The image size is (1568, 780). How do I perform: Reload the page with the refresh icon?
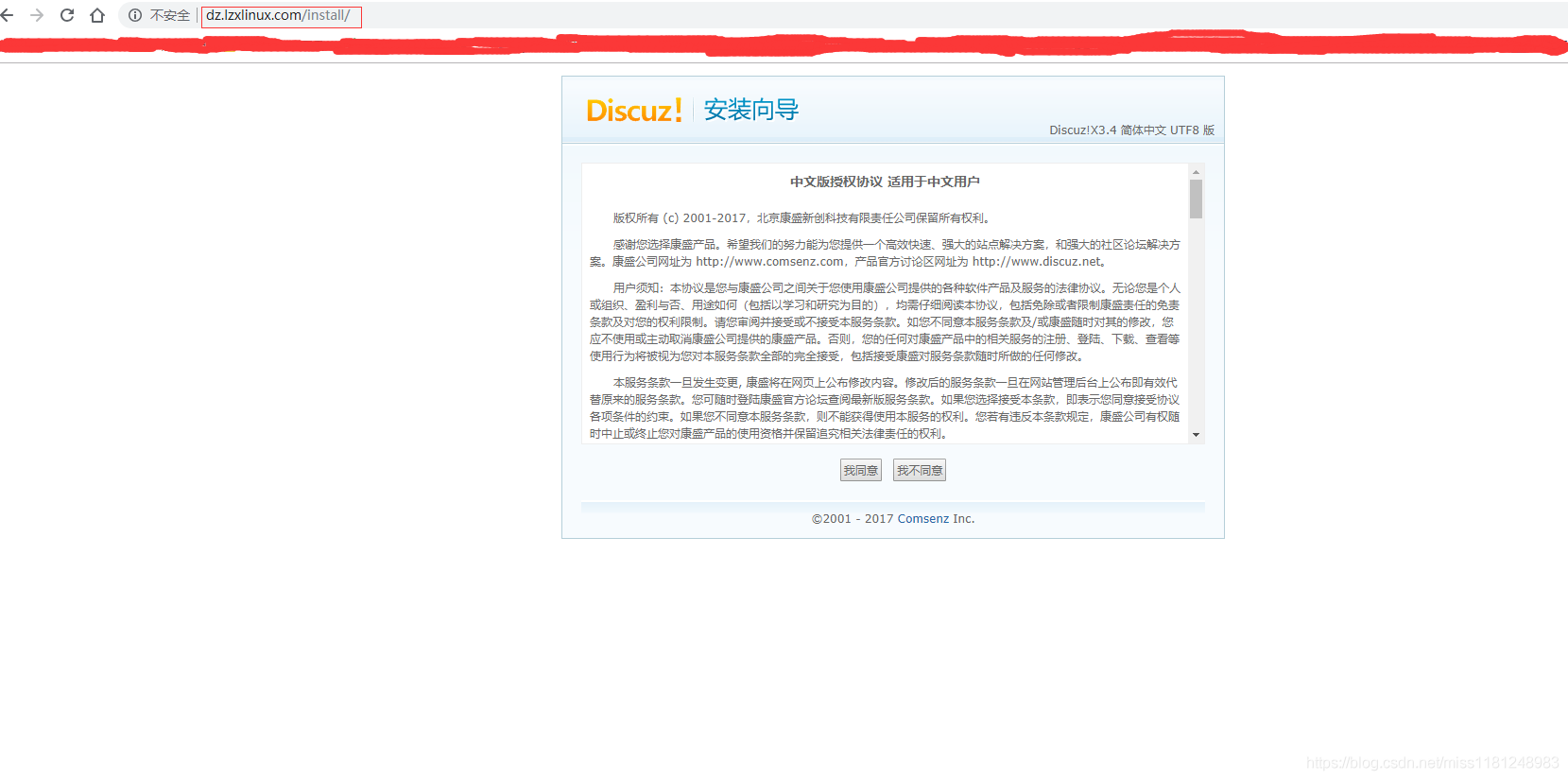[x=67, y=15]
